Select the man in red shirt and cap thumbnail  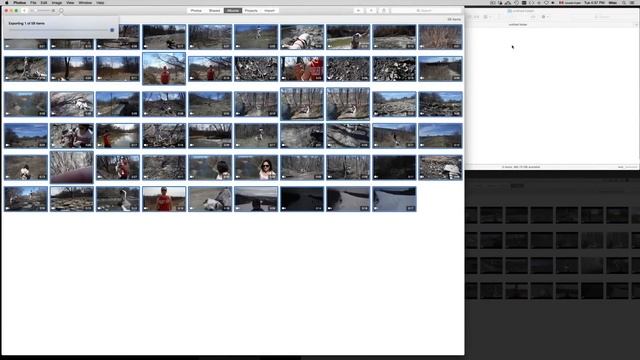point(164,199)
